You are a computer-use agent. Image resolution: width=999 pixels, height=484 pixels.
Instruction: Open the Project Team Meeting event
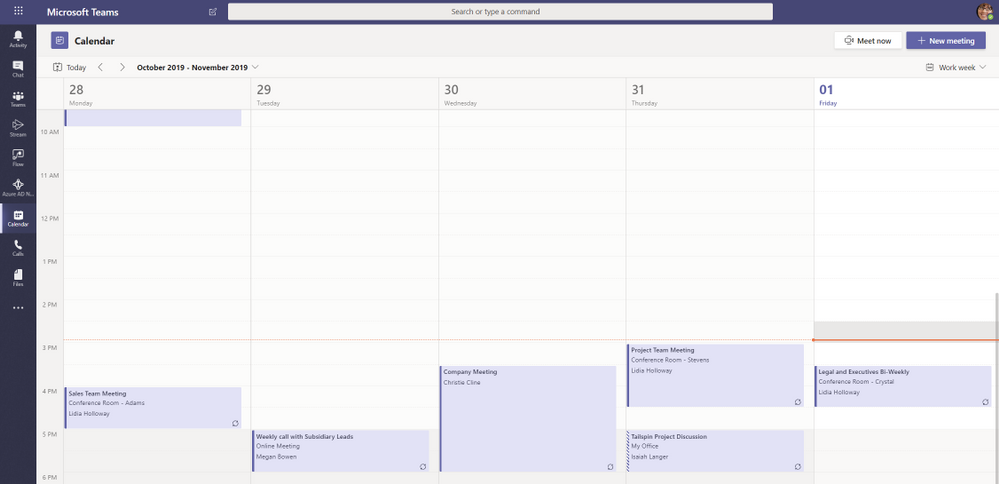point(715,376)
